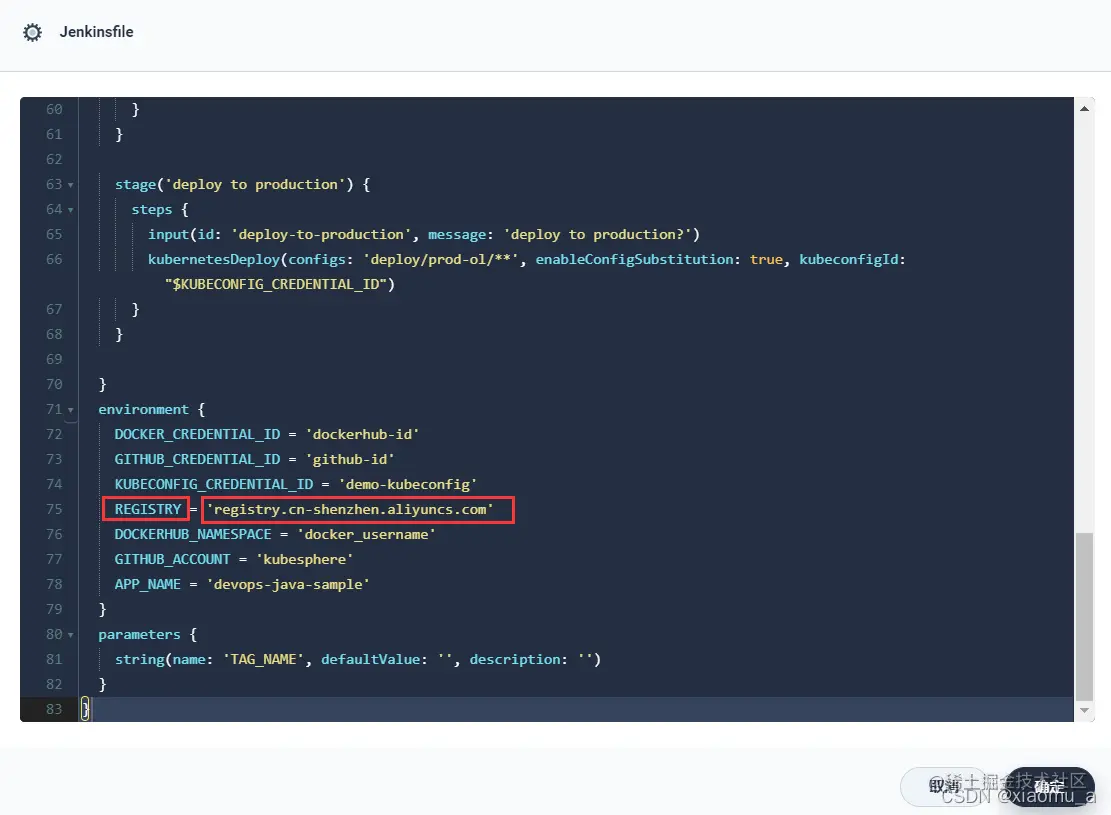Click the true value on line 66
Image resolution: width=1111 pixels, height=815 pixels.
click(x=766, y=259)
